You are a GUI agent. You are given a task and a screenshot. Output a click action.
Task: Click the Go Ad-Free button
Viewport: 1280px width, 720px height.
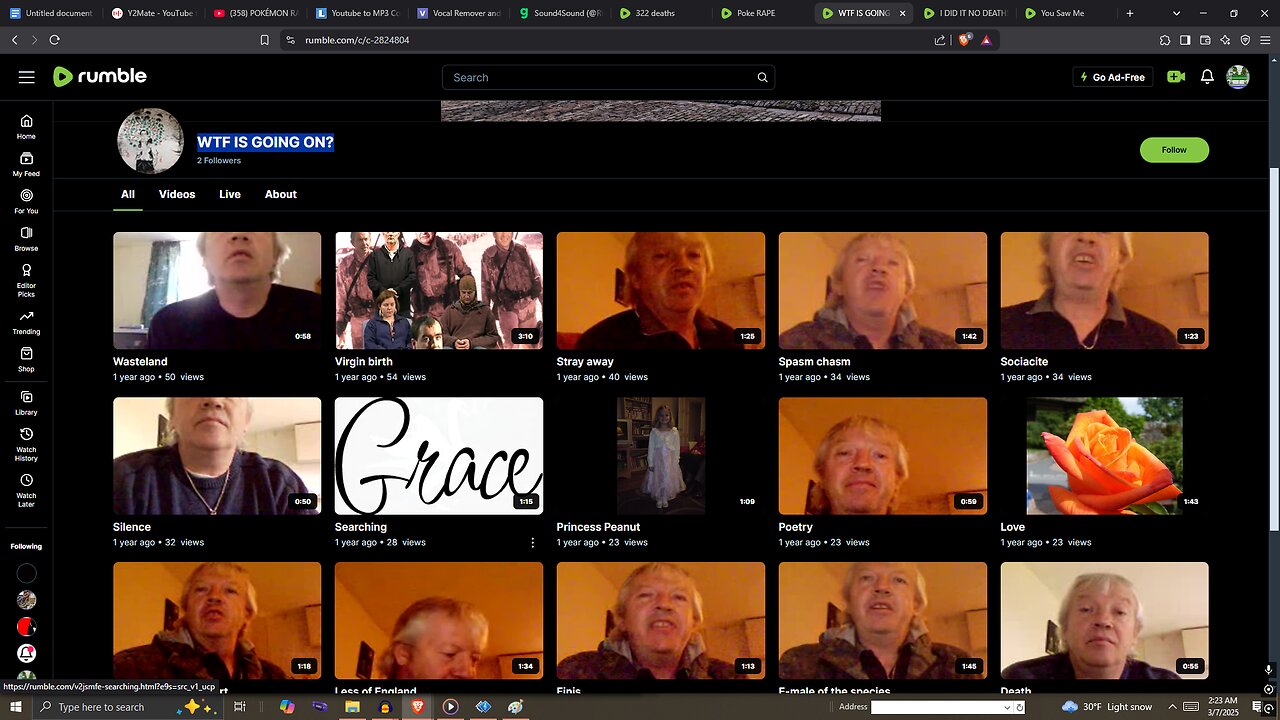click(x=1112, y=77)
